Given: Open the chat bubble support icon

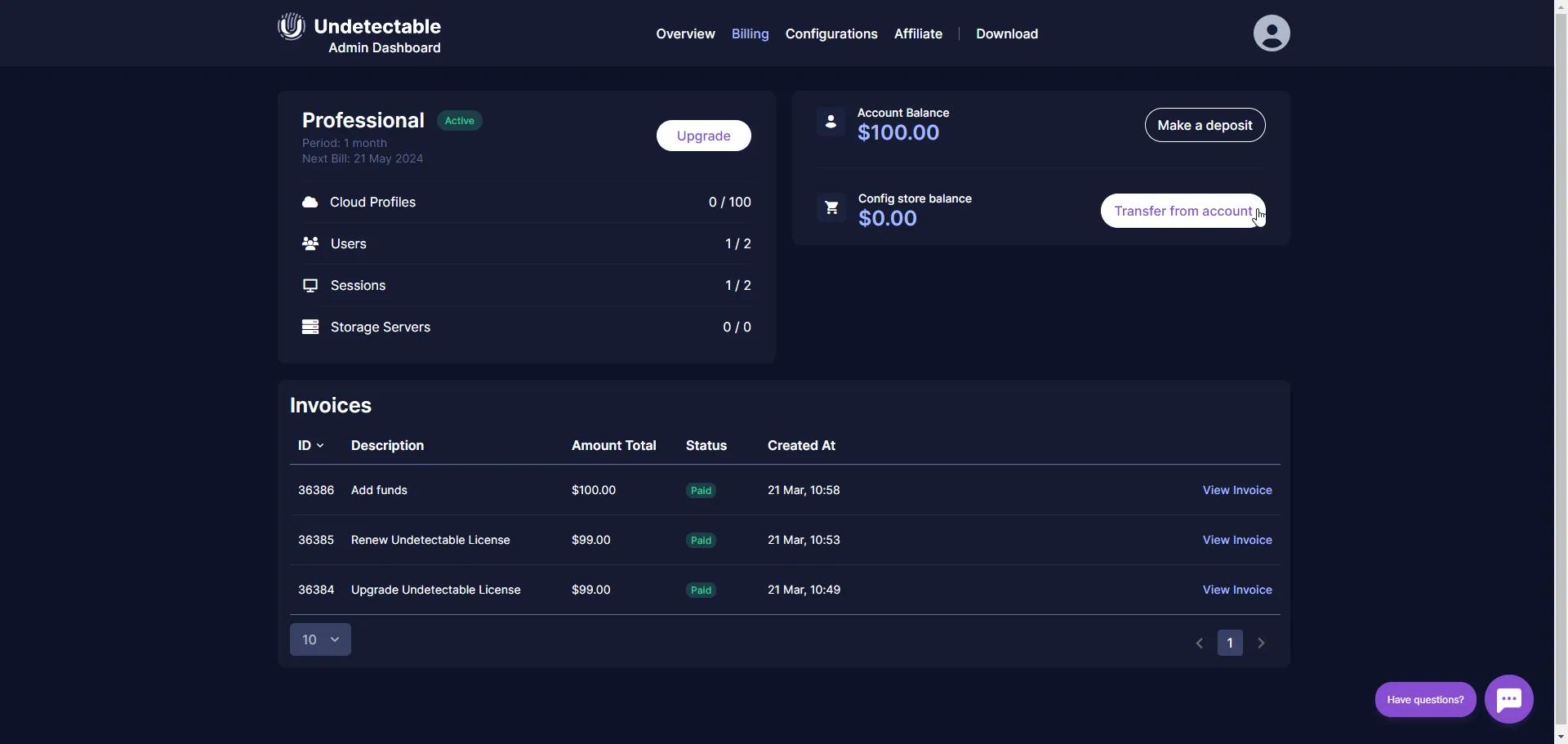Looking at the screenshot, I should pos(1509,699).
